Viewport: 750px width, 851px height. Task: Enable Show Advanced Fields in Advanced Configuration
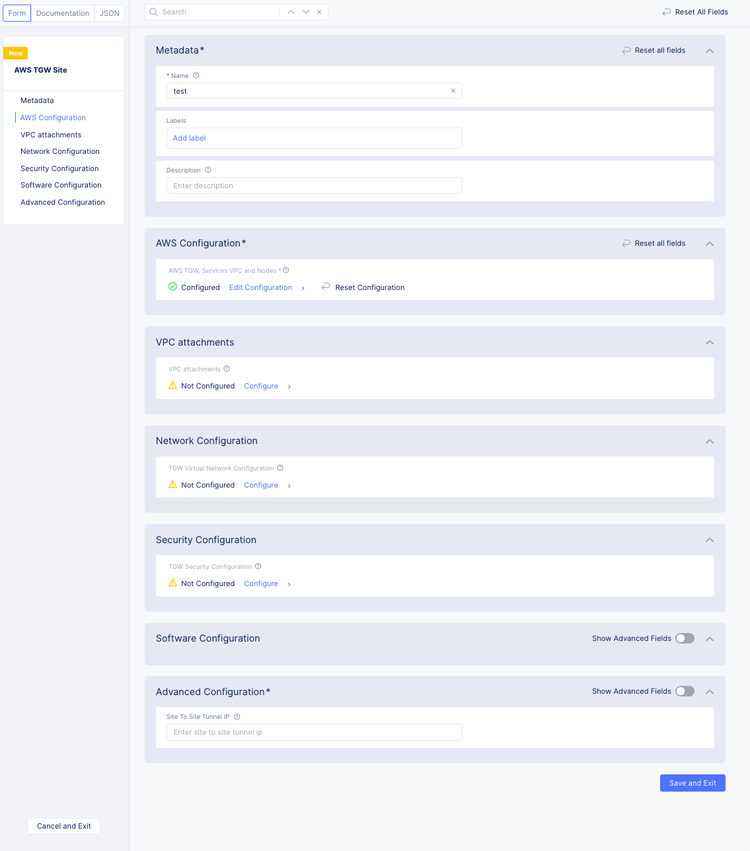684,691
